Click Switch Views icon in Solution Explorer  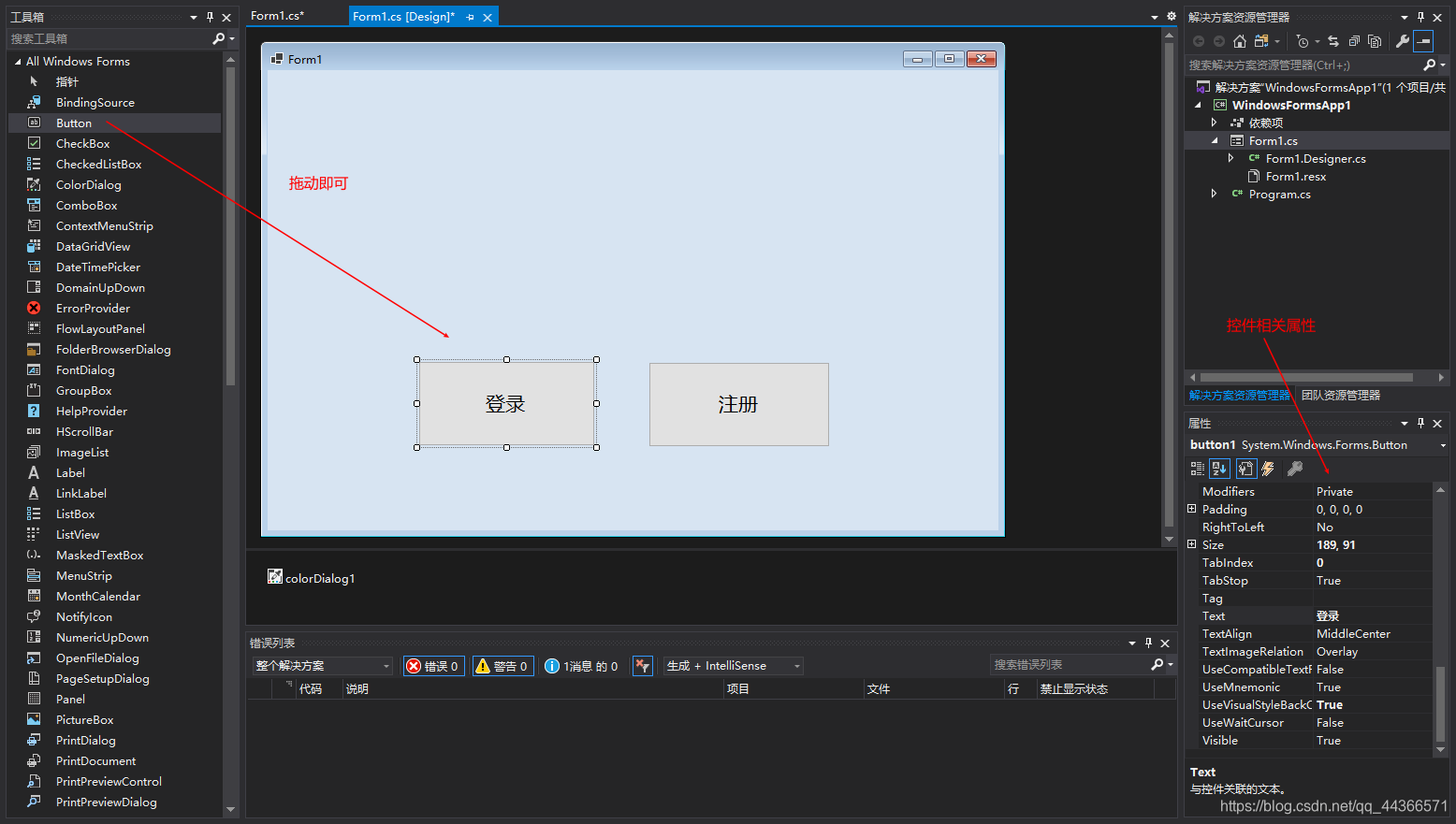[1261, 41]
